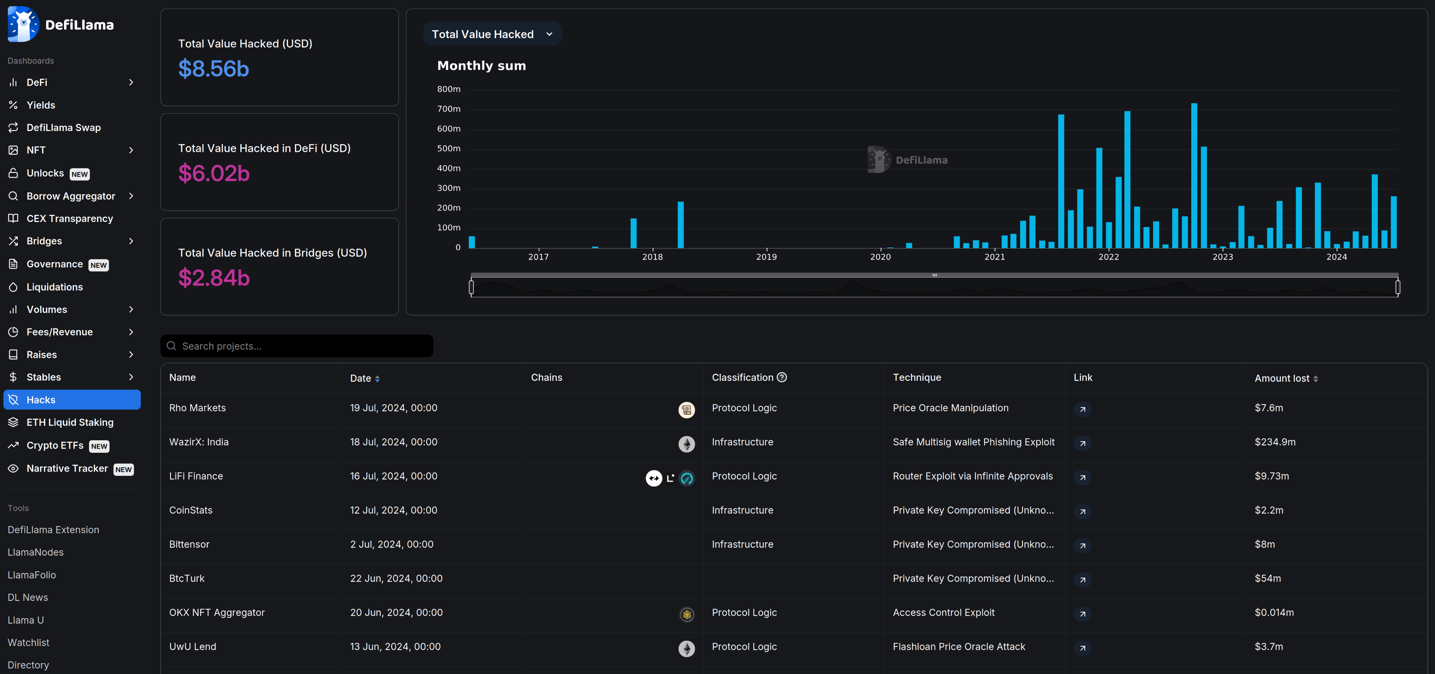The image size is (1435, 674).
Task: Expand the Bridges sidebar menu
Action: tap(131, 241)
